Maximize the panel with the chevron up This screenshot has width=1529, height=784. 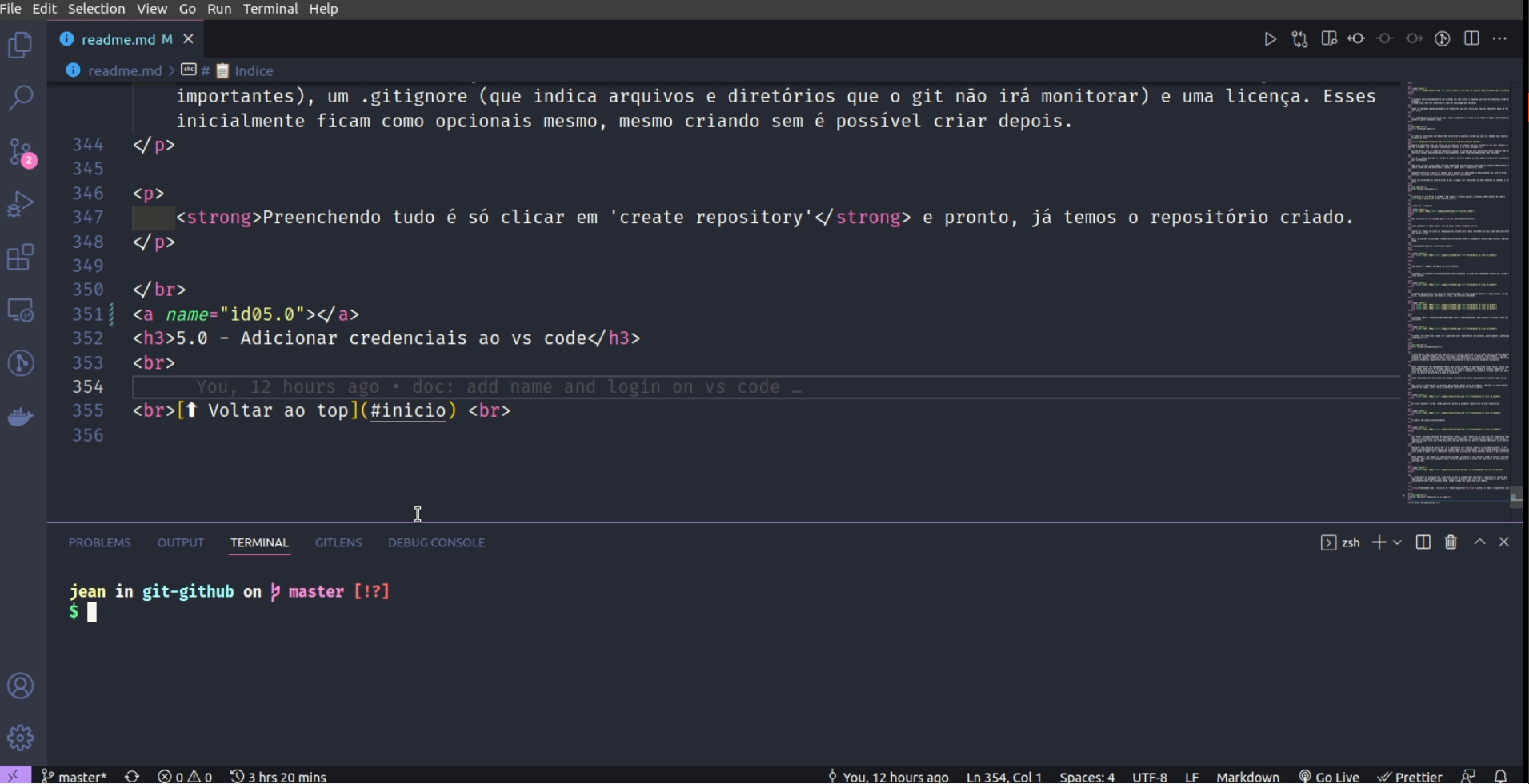(x=1479, y=542)
